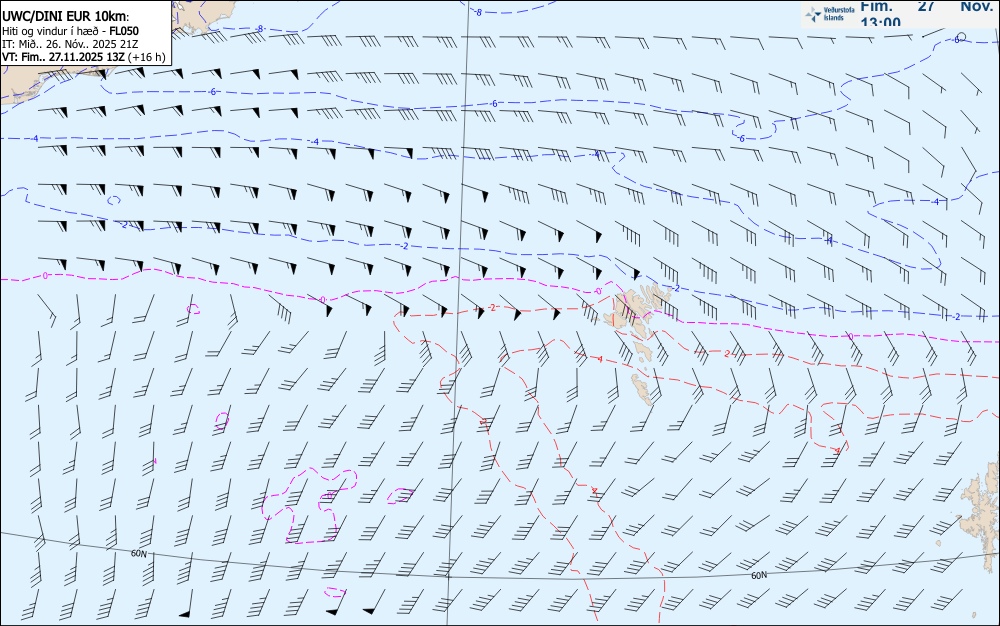1000x626 pixels.
Task: Click the 60N label east of meridian line
Action: [759, 576]
